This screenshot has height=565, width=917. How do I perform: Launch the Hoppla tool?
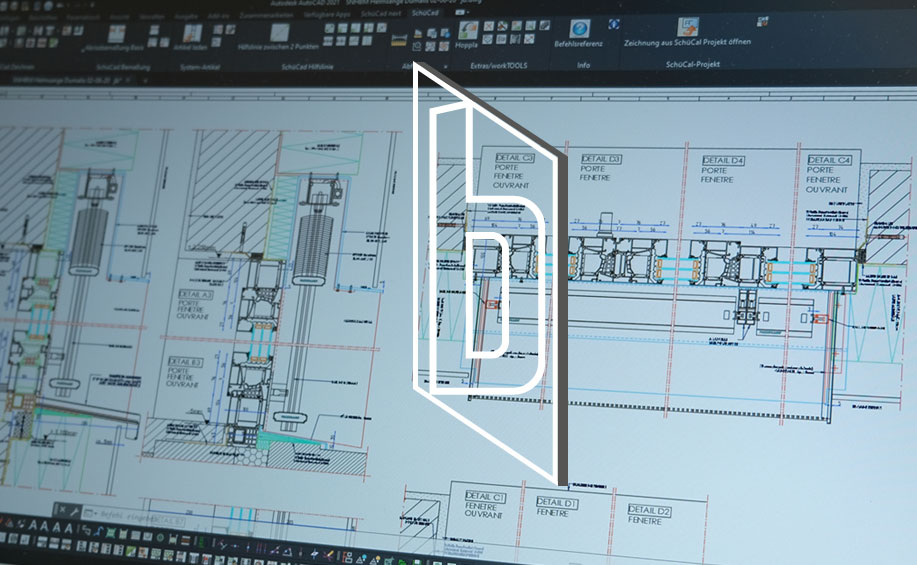[x=467, y=30]
